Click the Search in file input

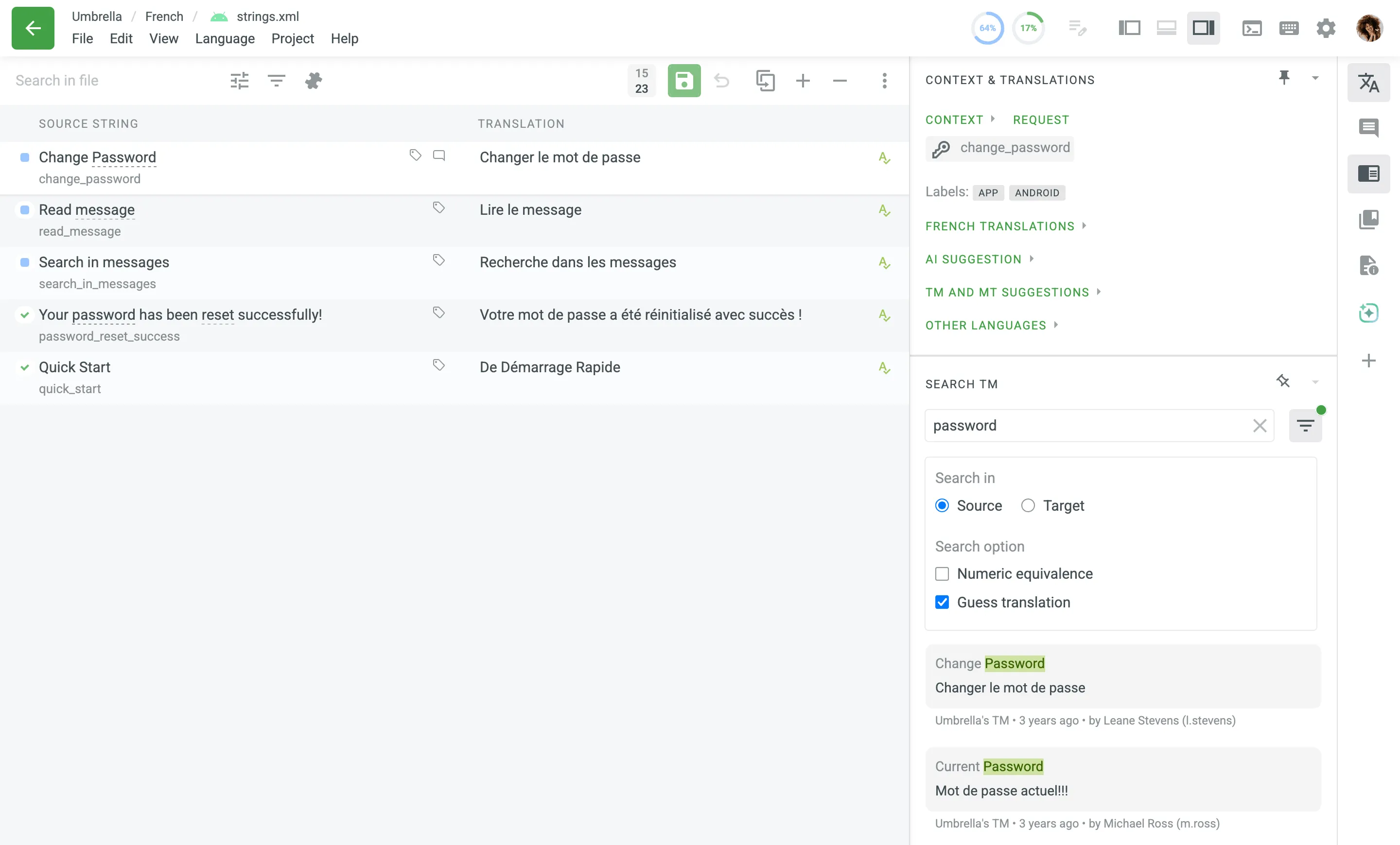click(114, 81)
